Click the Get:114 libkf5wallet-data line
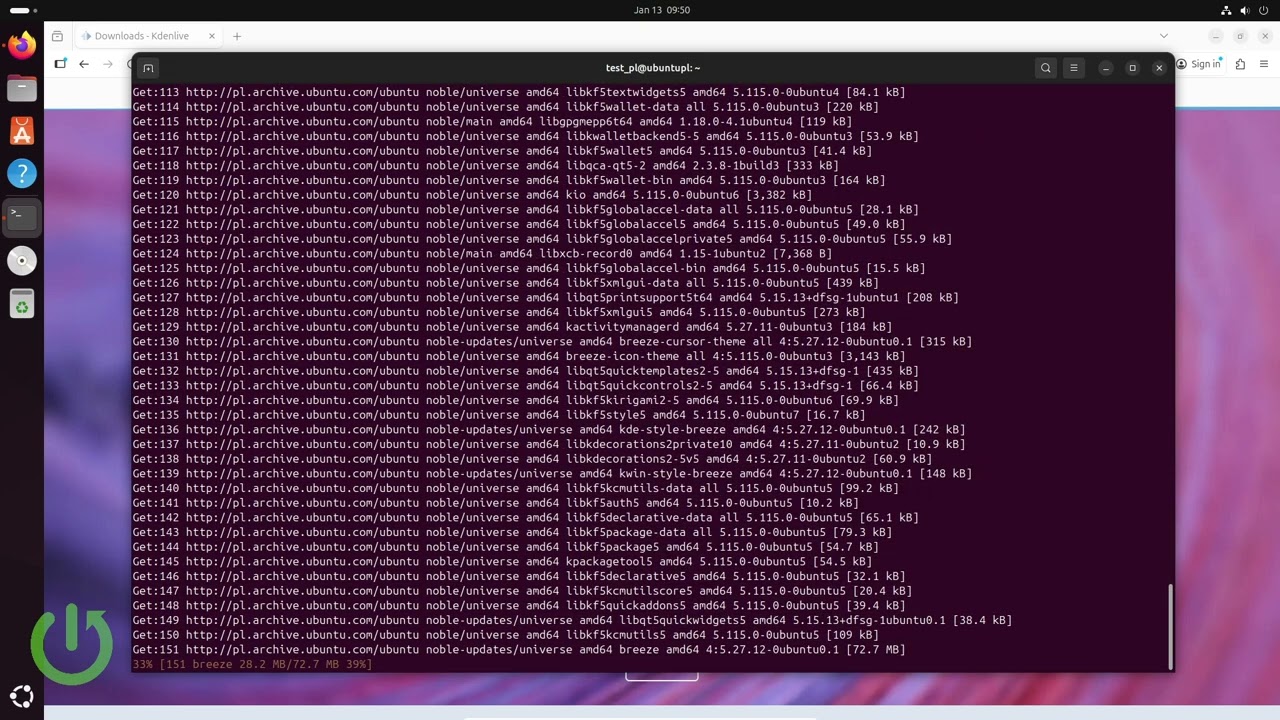Viewport: 1280px width, 720px height. [506, 107]
